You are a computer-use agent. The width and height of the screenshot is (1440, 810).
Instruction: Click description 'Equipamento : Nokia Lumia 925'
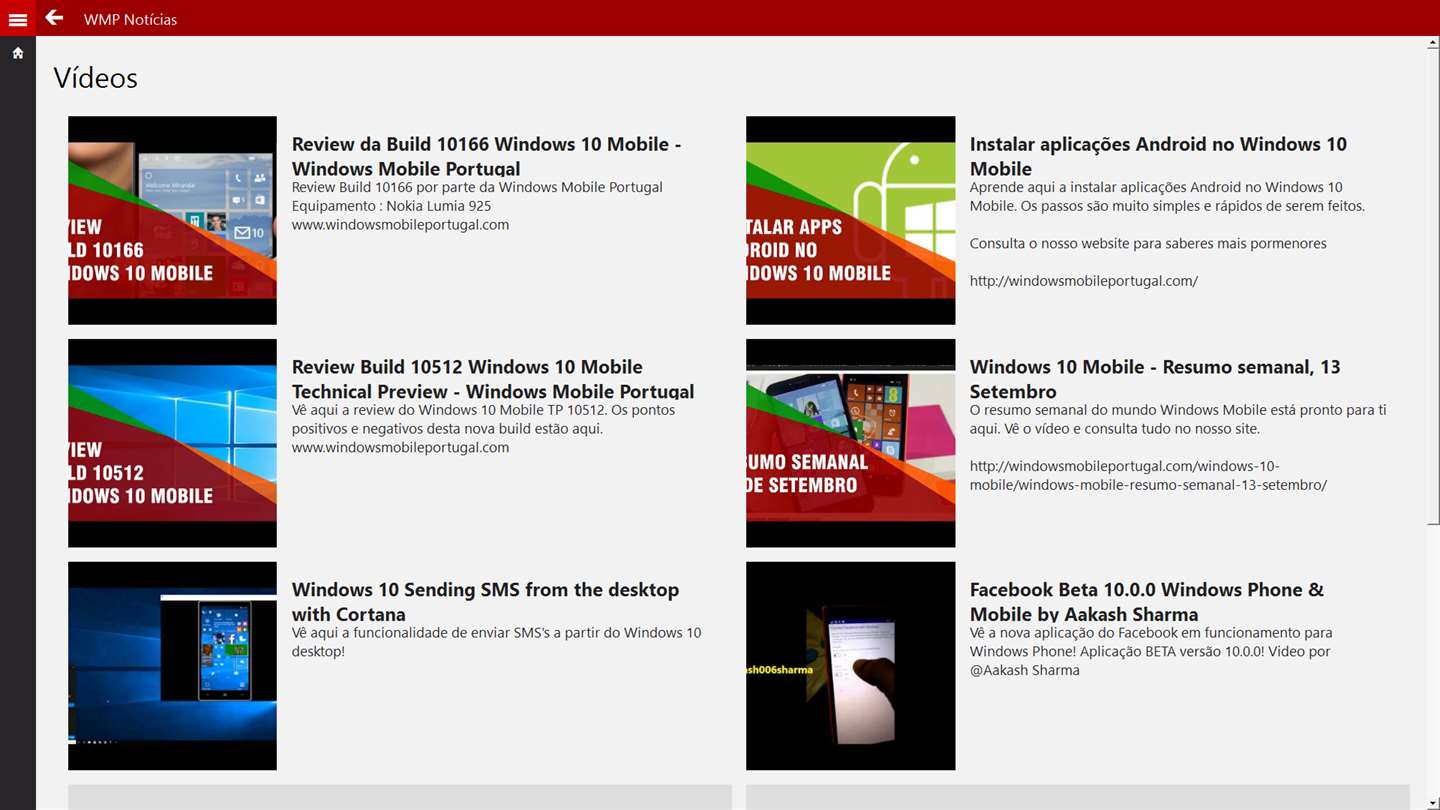pos(391,206)
